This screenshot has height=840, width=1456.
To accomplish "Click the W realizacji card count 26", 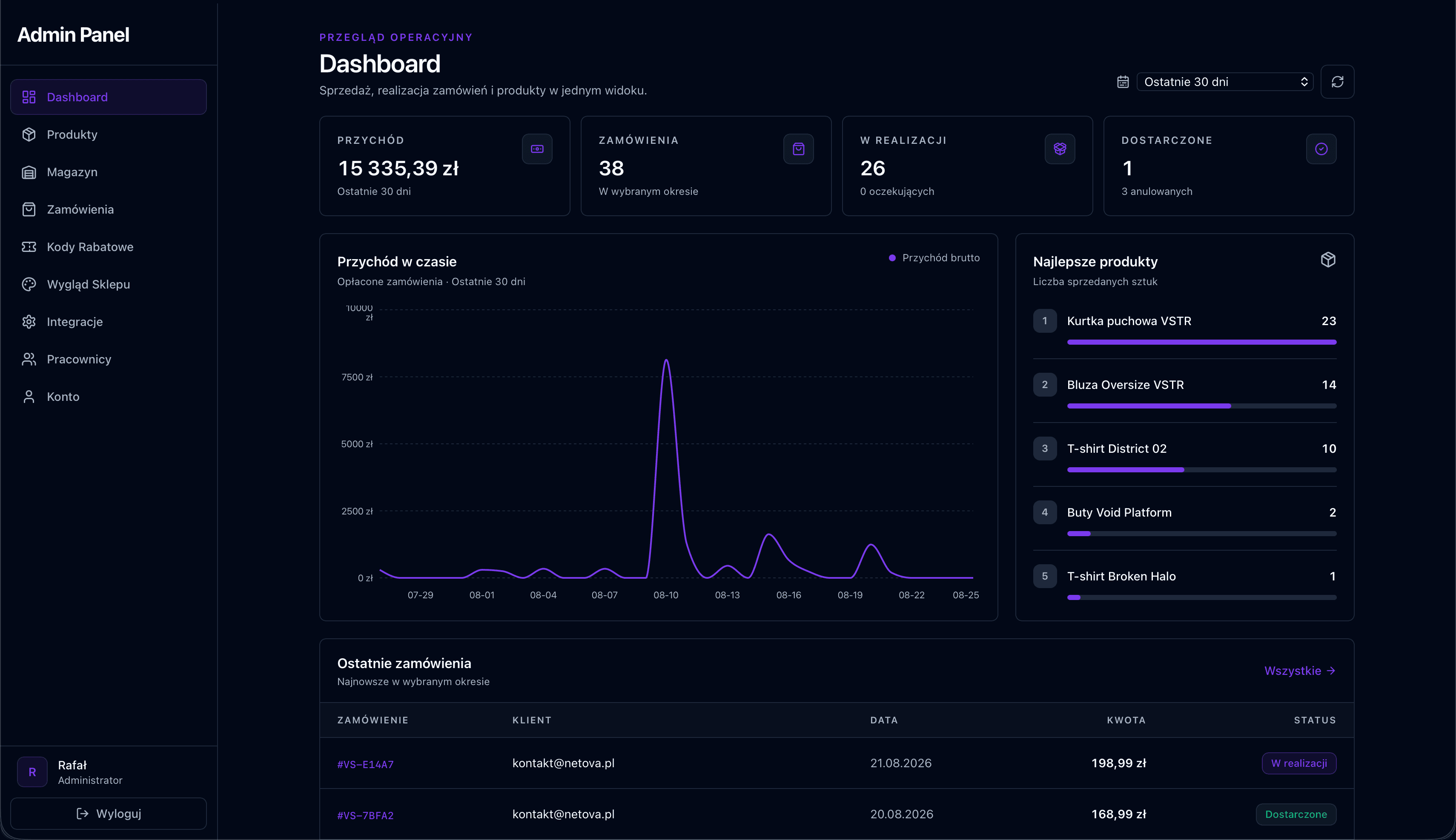I will tap(873, 169).
